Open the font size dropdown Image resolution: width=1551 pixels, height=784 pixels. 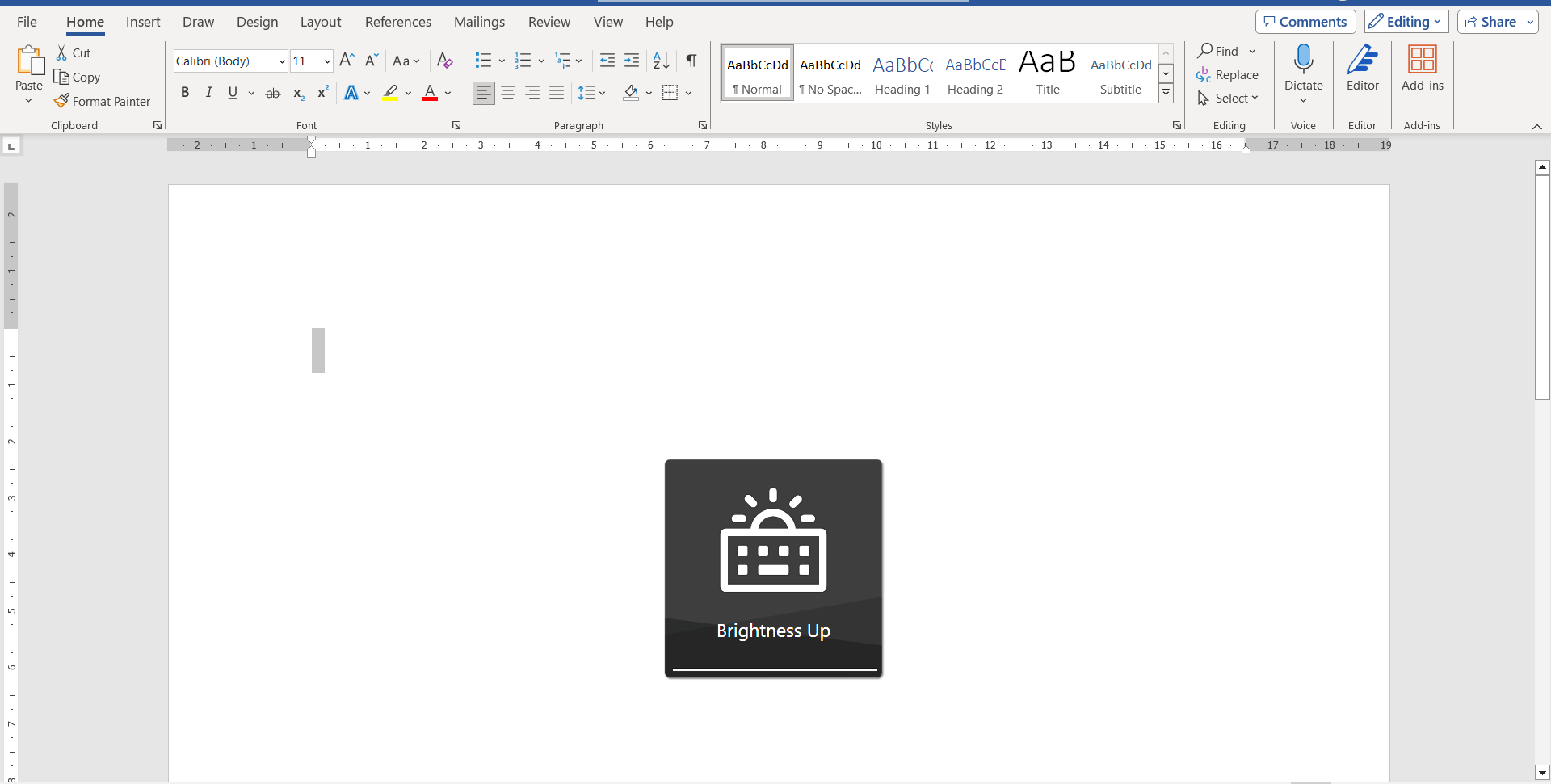(x=327, y=61)
